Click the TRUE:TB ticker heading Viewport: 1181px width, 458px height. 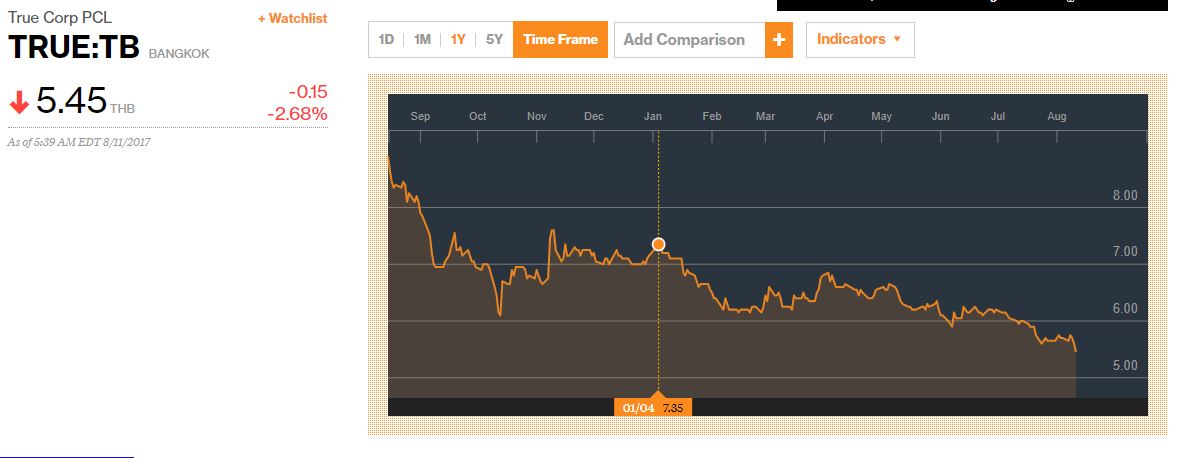tap(74, 48)
